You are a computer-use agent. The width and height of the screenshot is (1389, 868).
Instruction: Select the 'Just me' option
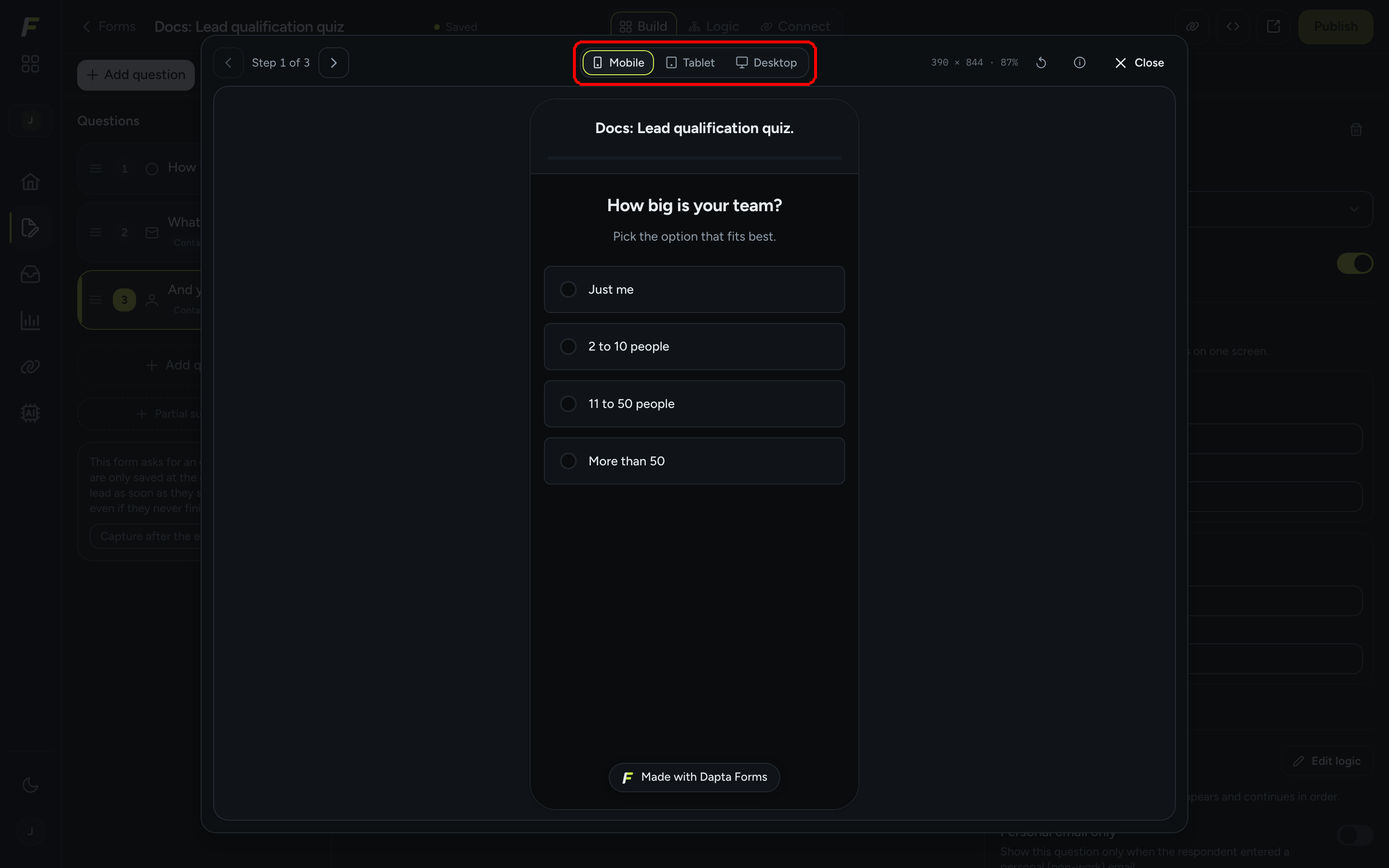694,289
